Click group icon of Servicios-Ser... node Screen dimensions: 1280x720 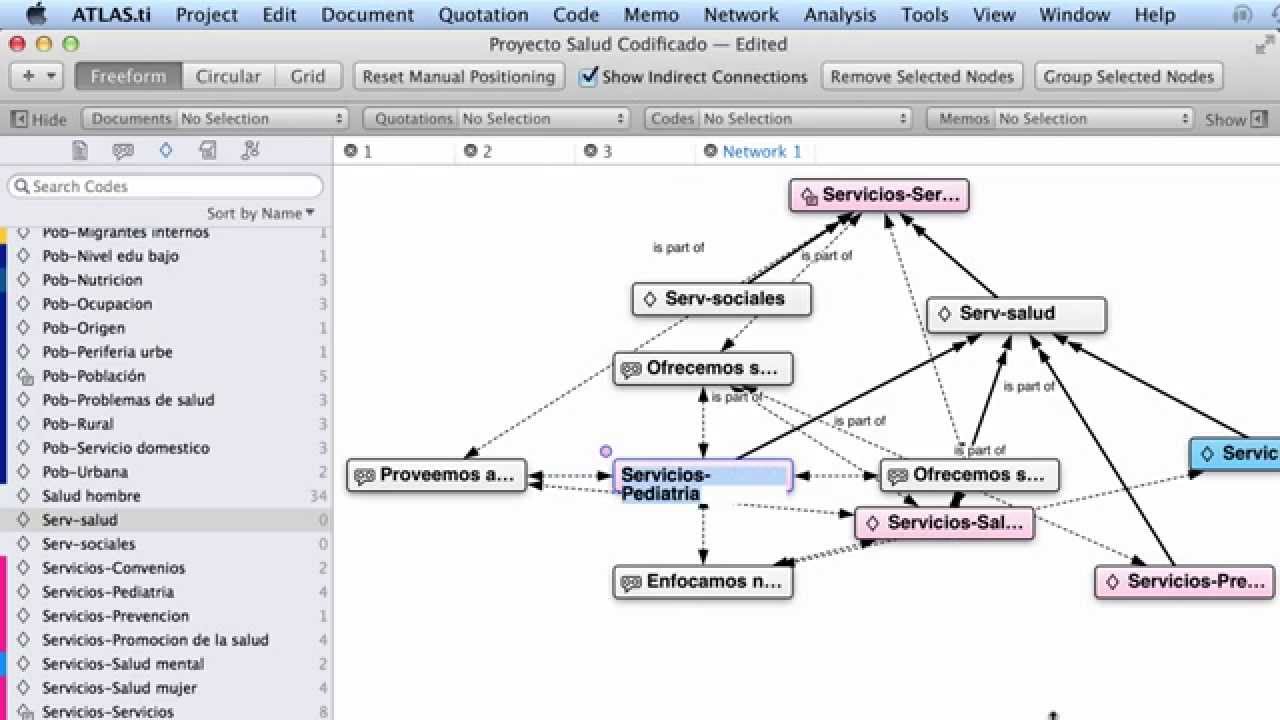(808, 196)
